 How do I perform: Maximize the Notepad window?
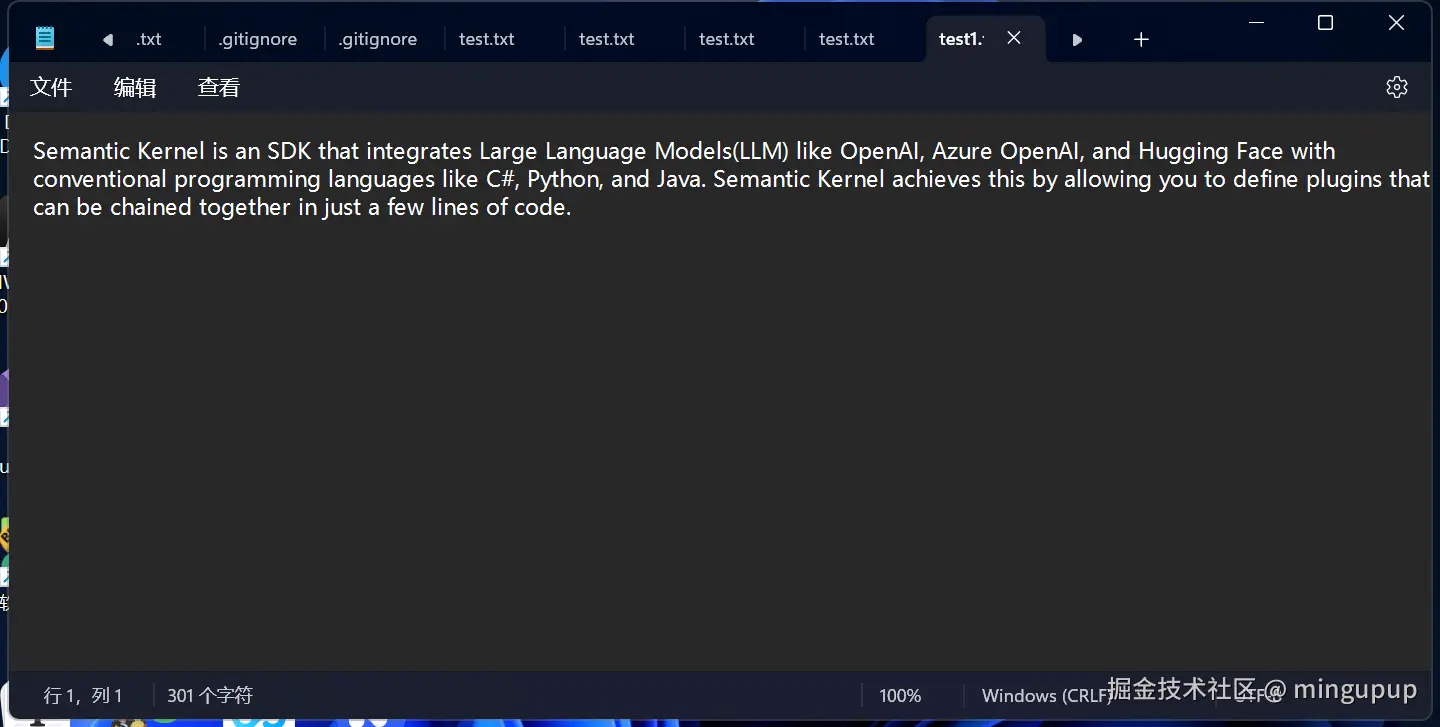click(1325, 22)
